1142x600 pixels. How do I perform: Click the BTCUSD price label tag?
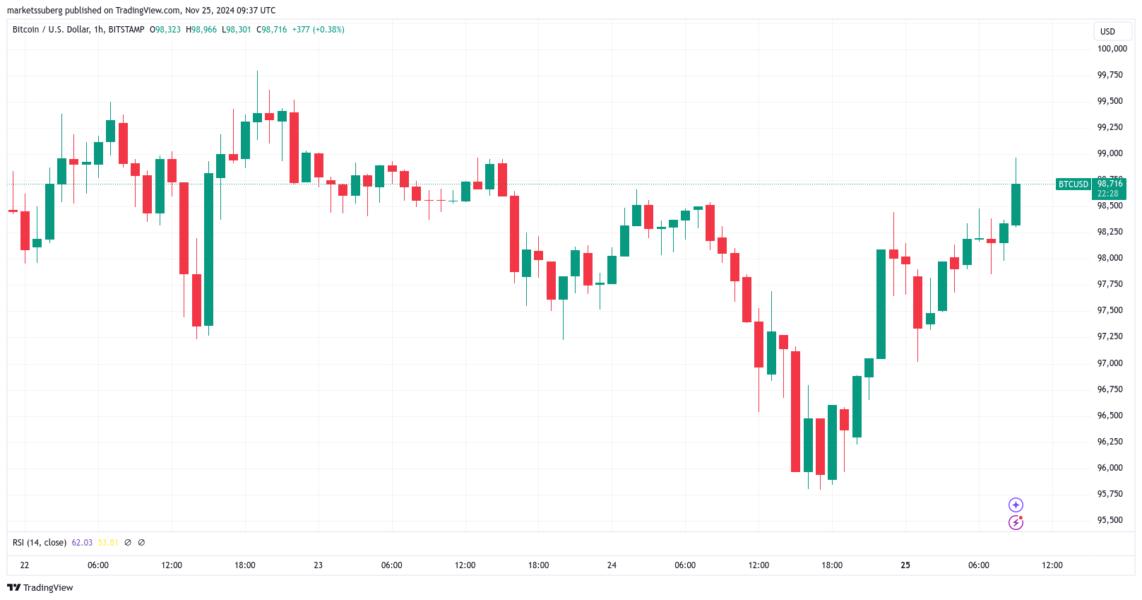click(x=1073, y=184)
